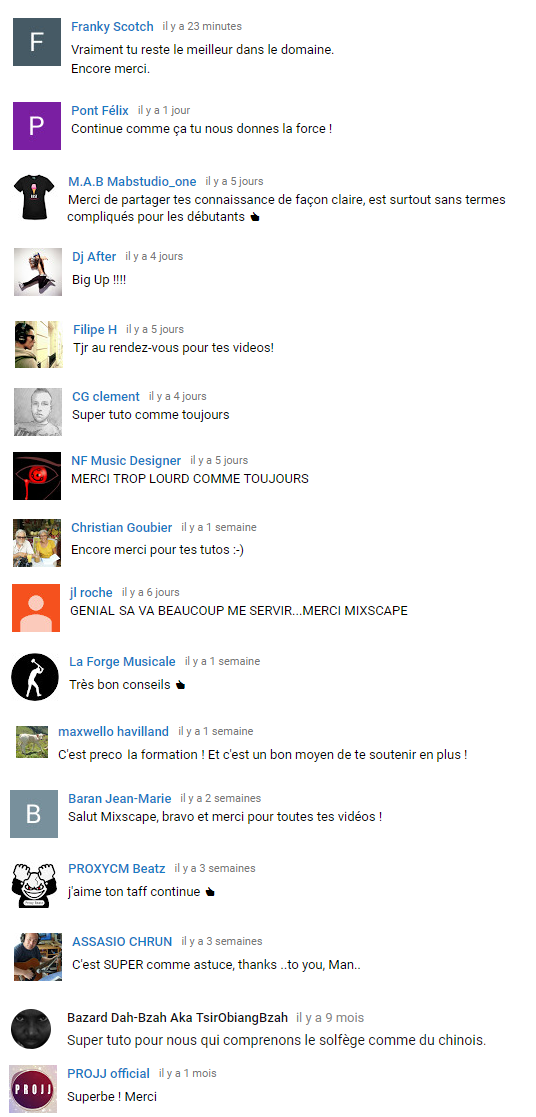The height and width of the screenshot is (1117, 536).
Task: Open jl roche's orange default avatar
Action: [x=36, y=608]
